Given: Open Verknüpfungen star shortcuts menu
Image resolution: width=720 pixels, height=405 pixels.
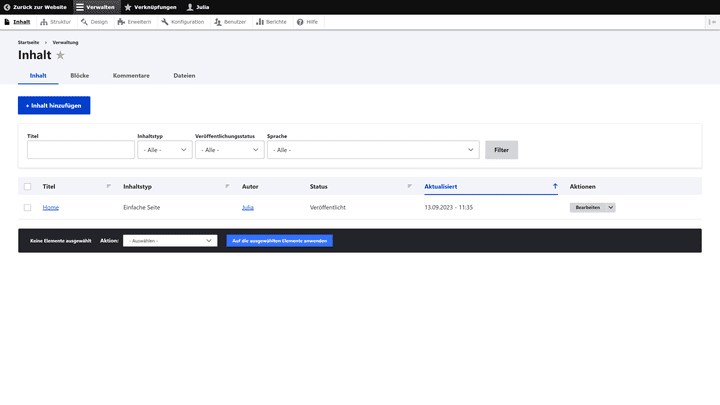Looking at the screenshot, I should [x=150, y=7].
